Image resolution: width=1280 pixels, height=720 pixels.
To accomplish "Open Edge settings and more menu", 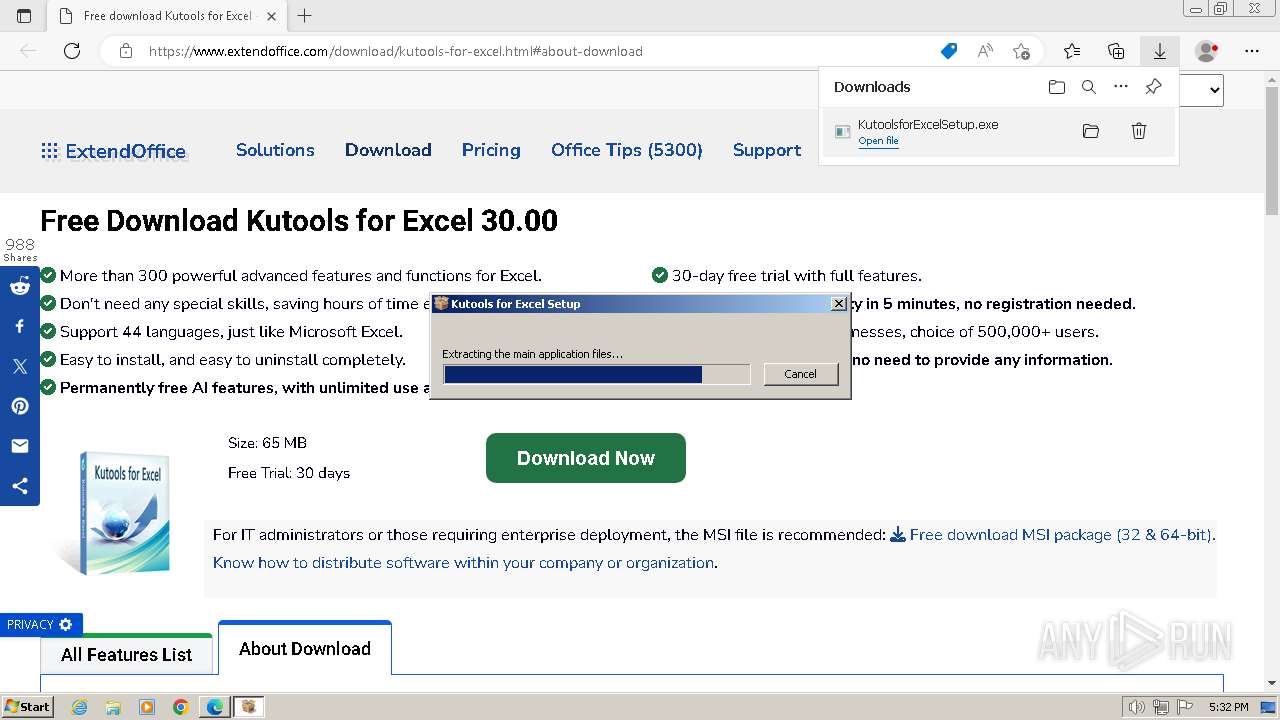I will (x=1252, y=51).
